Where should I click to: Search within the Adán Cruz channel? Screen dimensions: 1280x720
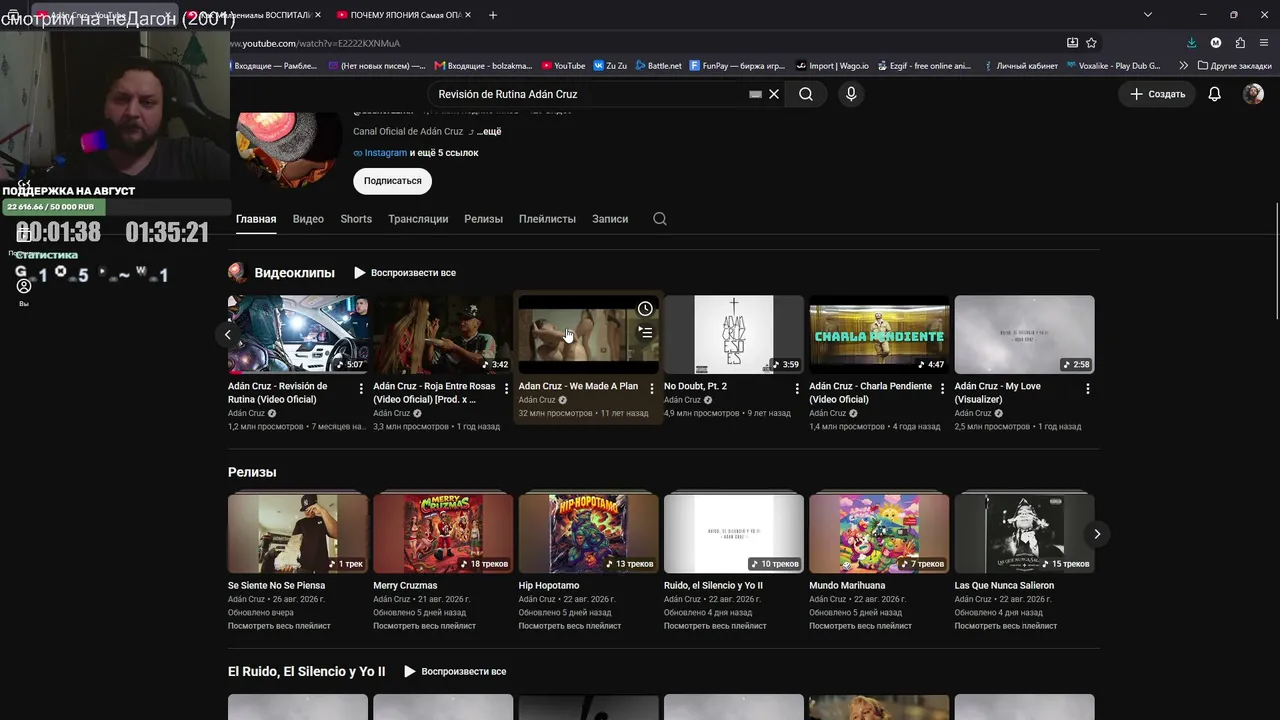click(x=660, y=219)
